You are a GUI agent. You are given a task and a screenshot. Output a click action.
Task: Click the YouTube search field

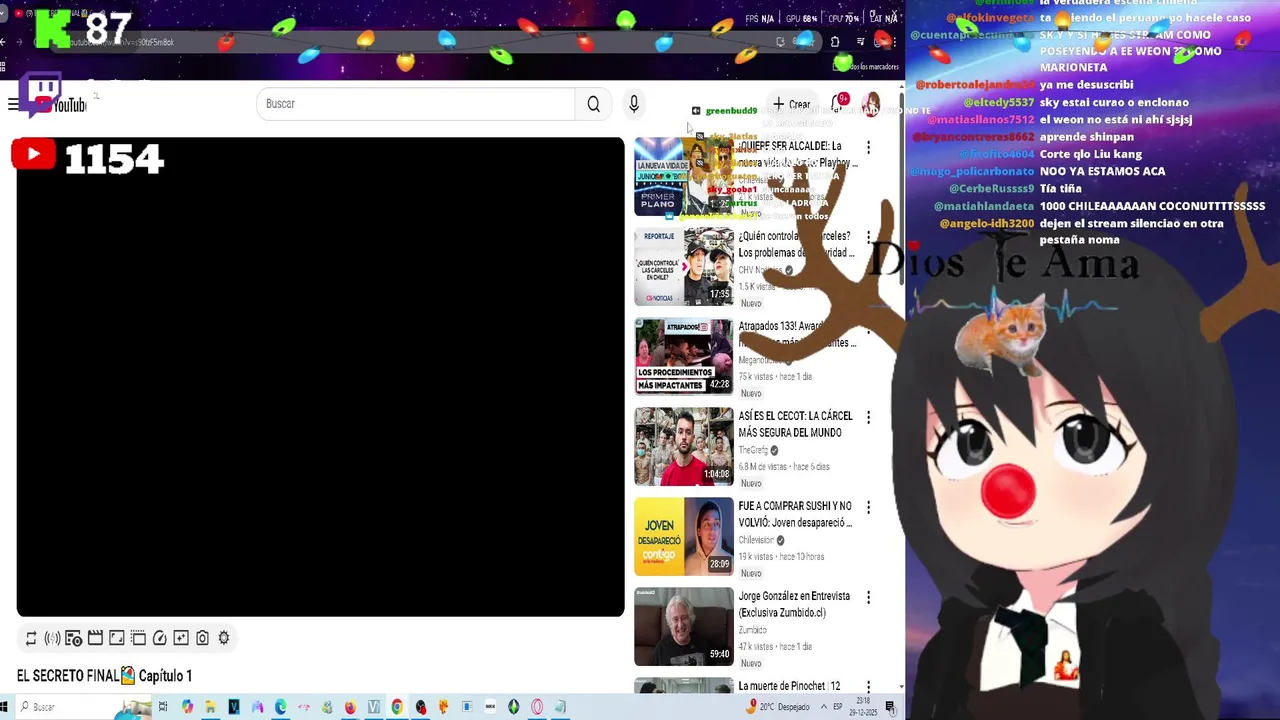point(415,104)
